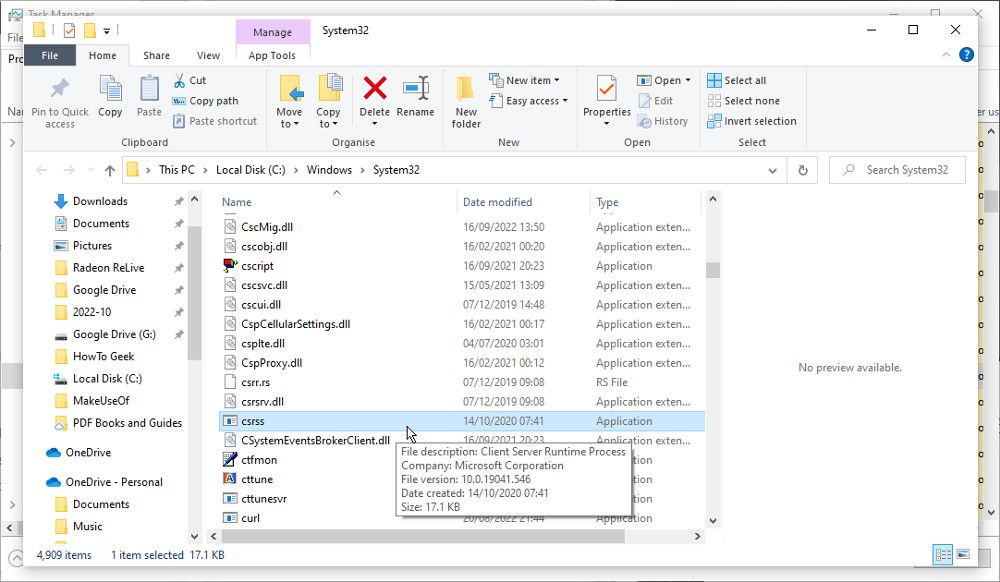Click the Paste icon in the ribbon
Image resolution: width=1000 pixels, height=582 pixels.
pyautogui.click(x=149, y=100)
